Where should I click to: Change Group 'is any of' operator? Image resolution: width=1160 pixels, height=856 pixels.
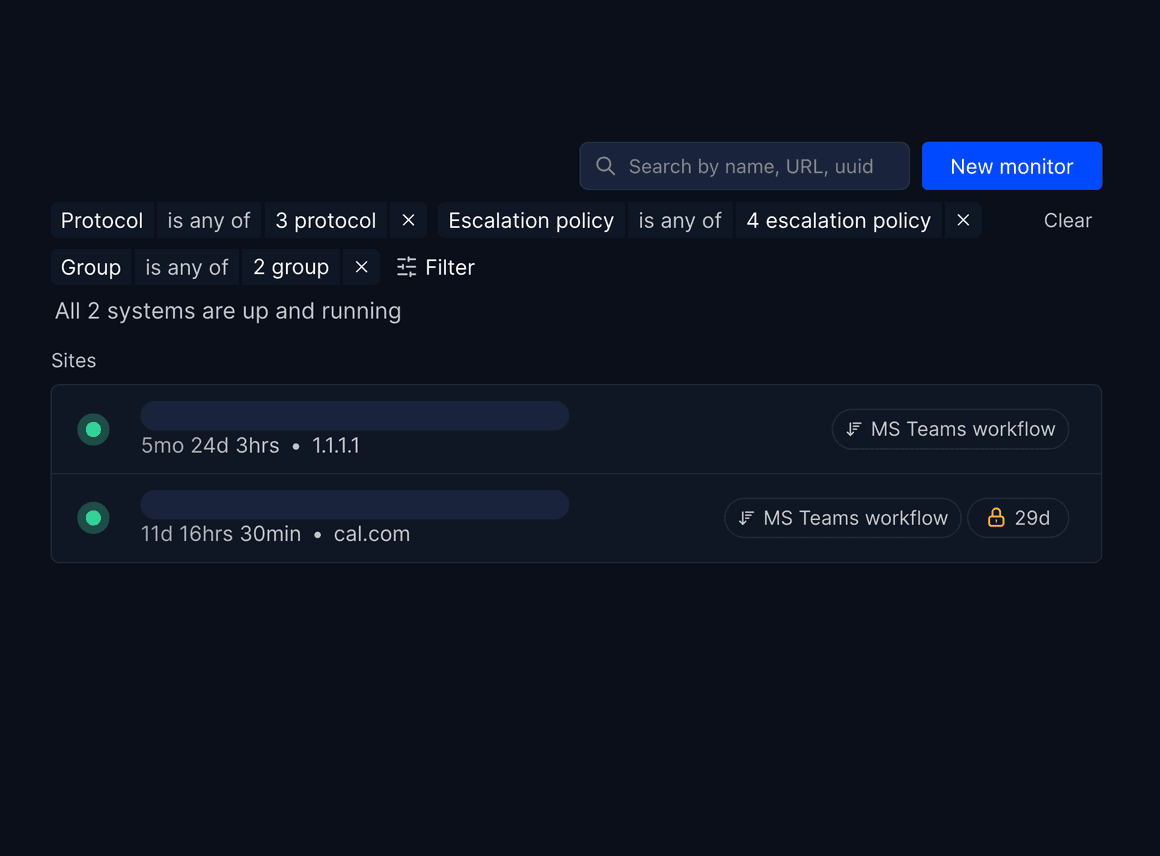[x=186, y=267]
